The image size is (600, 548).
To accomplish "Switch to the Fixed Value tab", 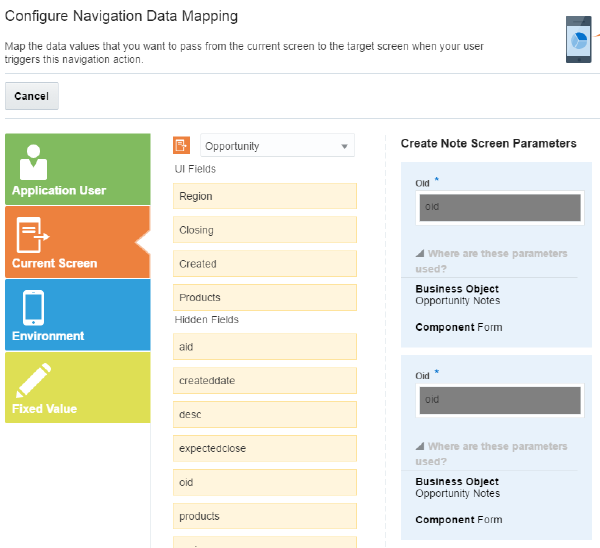I will tap(77, 388).
